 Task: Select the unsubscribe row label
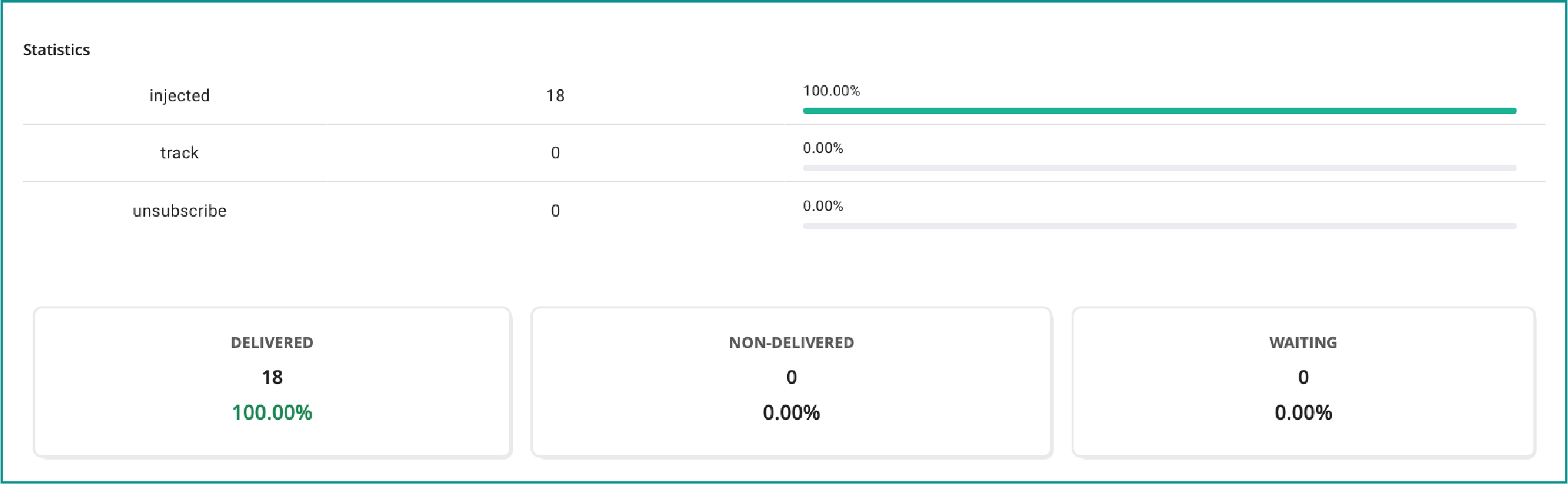click(180, 211)
